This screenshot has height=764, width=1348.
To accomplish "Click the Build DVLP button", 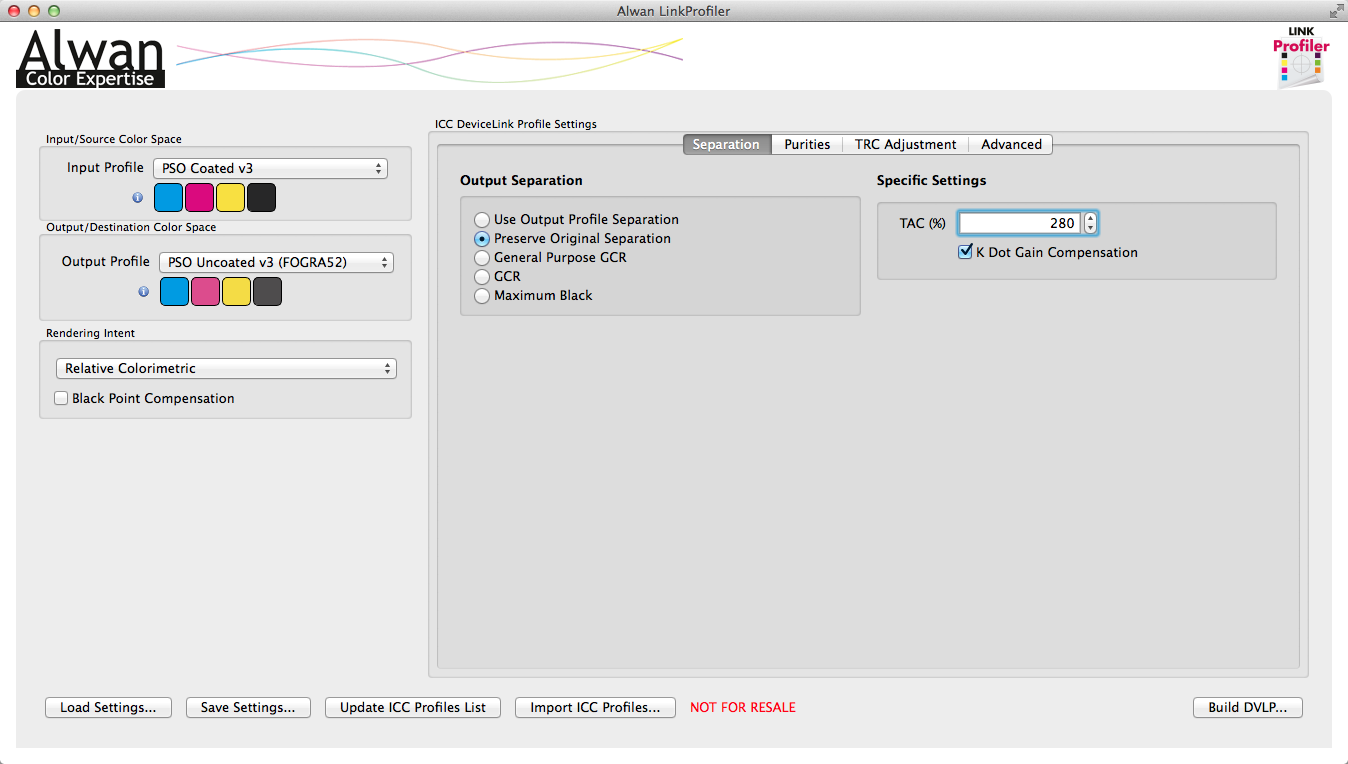I will 1247,707.
